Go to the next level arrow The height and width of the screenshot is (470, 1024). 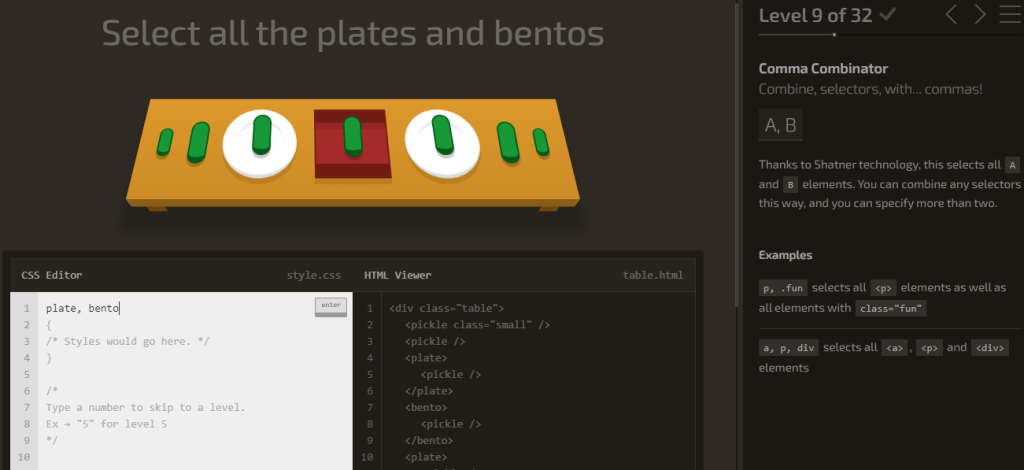tap(980, 14)
